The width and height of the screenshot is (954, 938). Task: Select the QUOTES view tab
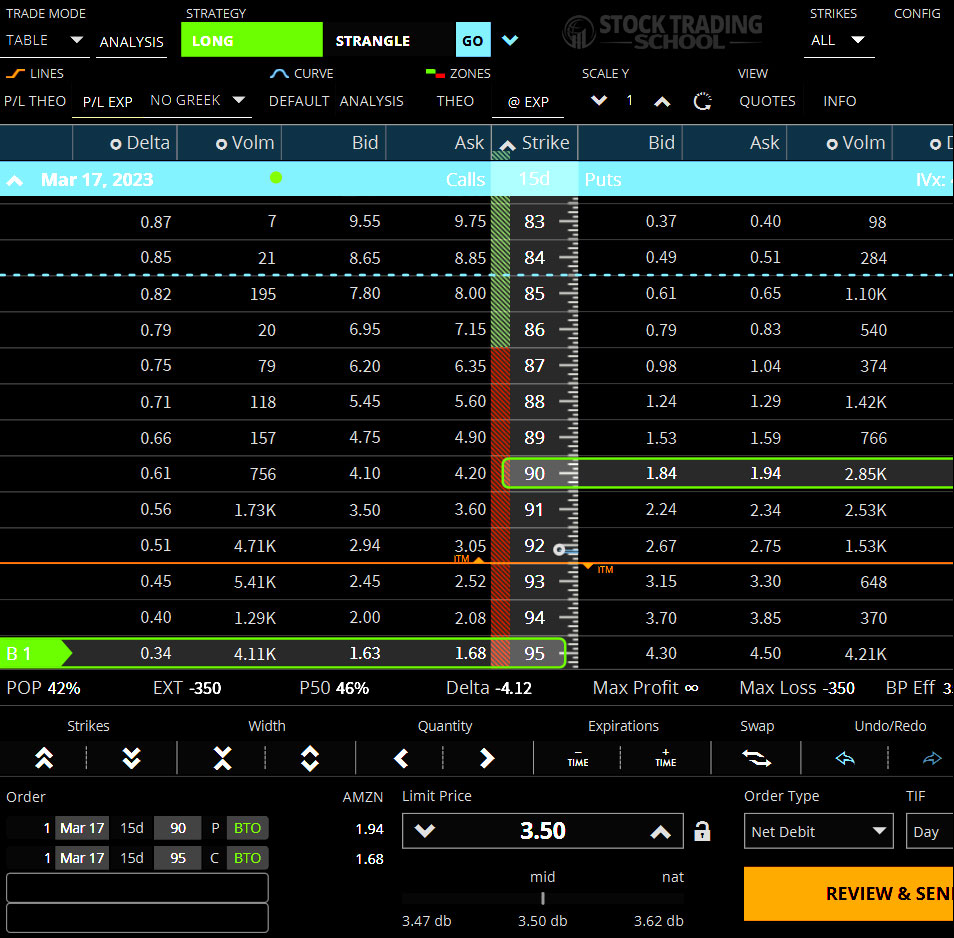click(x=767, y=101)
